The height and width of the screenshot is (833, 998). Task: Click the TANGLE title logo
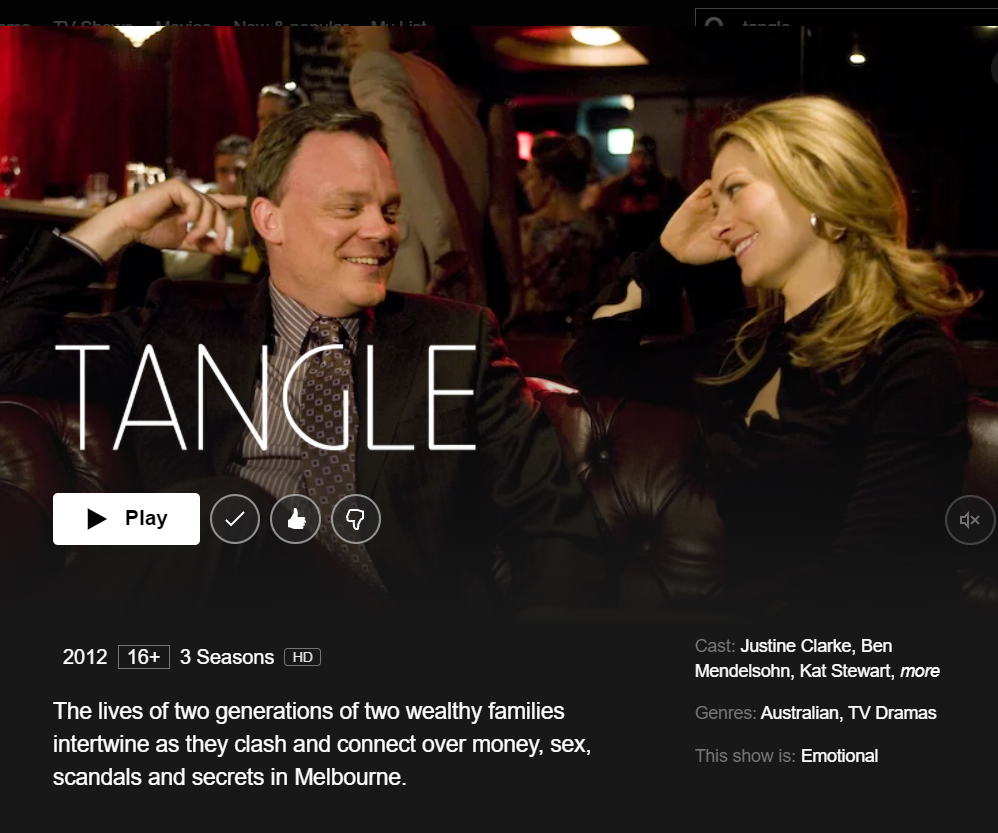(265, 397)
